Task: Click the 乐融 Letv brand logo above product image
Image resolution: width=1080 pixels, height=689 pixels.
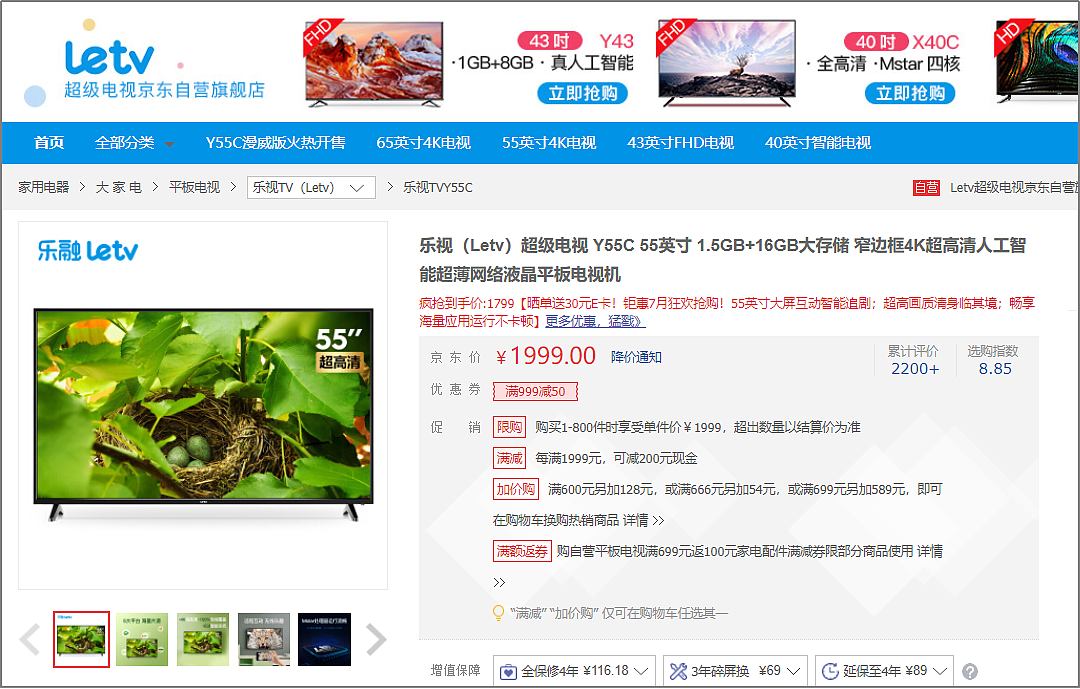Action: (87, 251)
